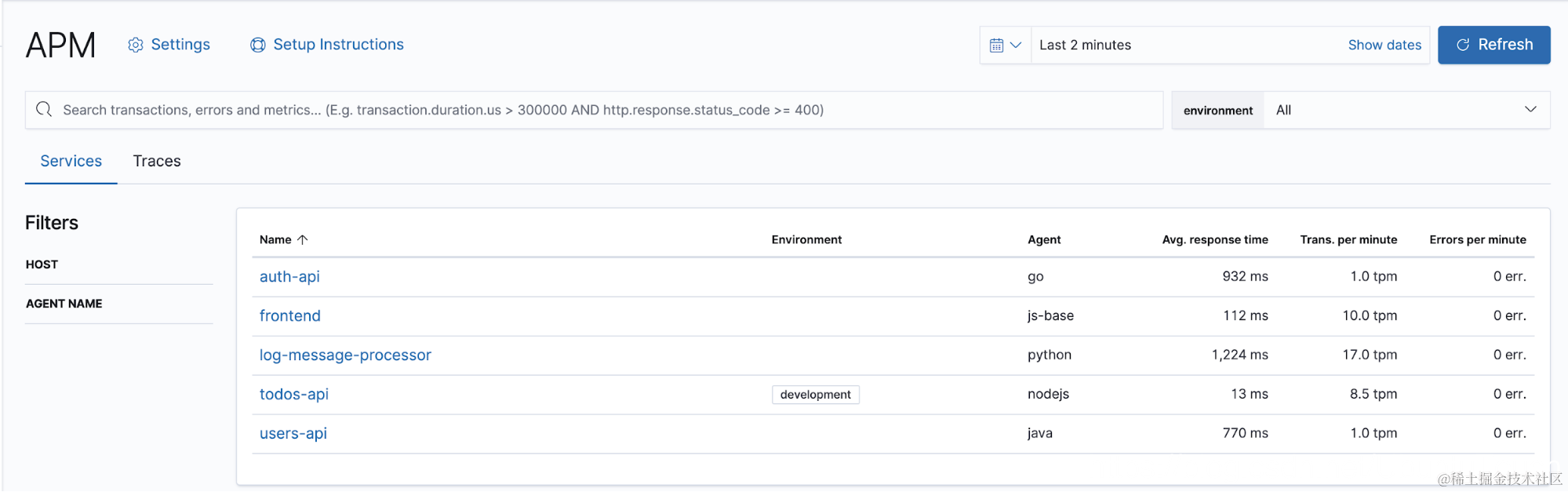Click the 8.5 tpm value
Screen dimensions: 1568x492
pyautogui.click(x=1373, y=394)
